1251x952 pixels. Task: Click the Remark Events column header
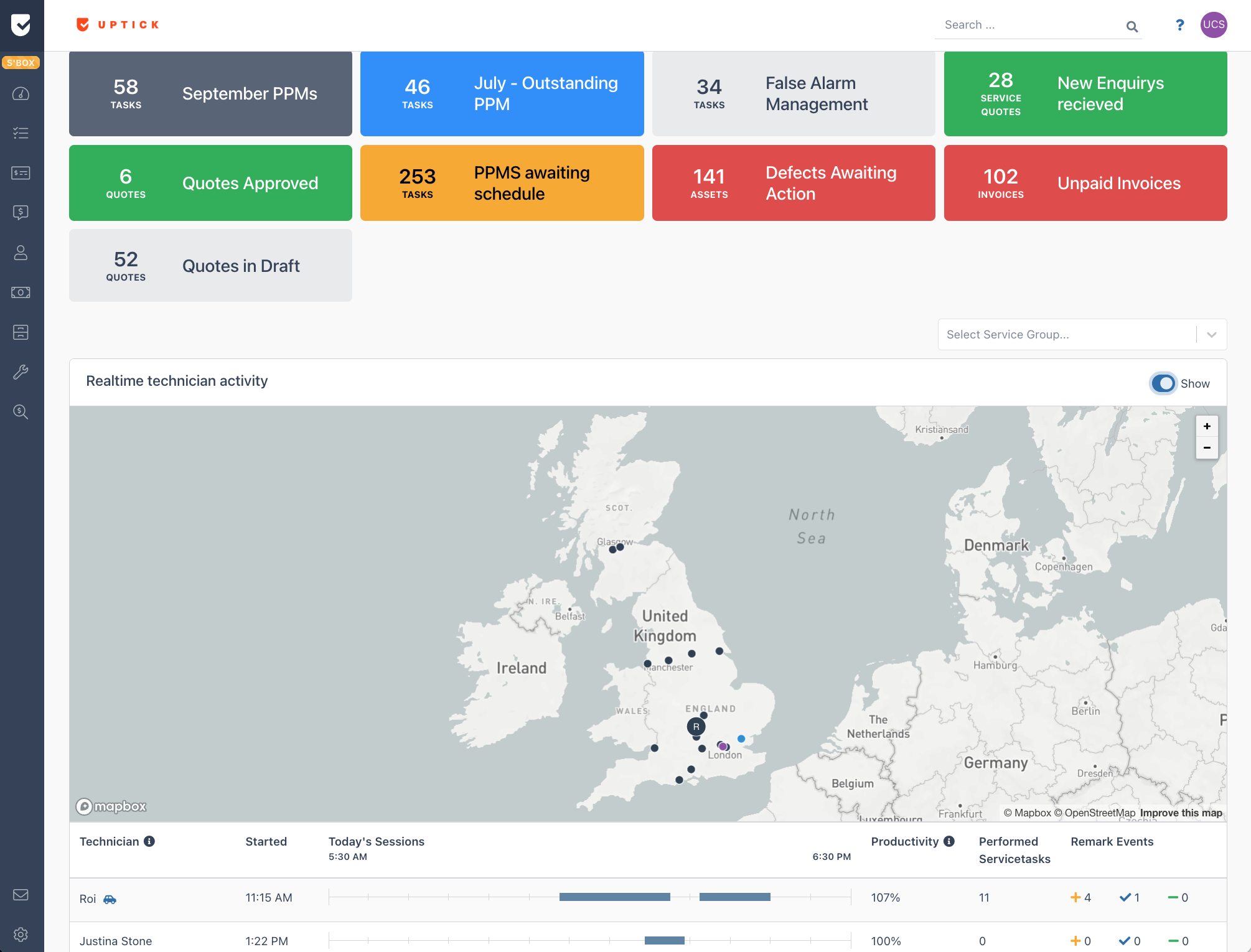tap(1112, 841)
